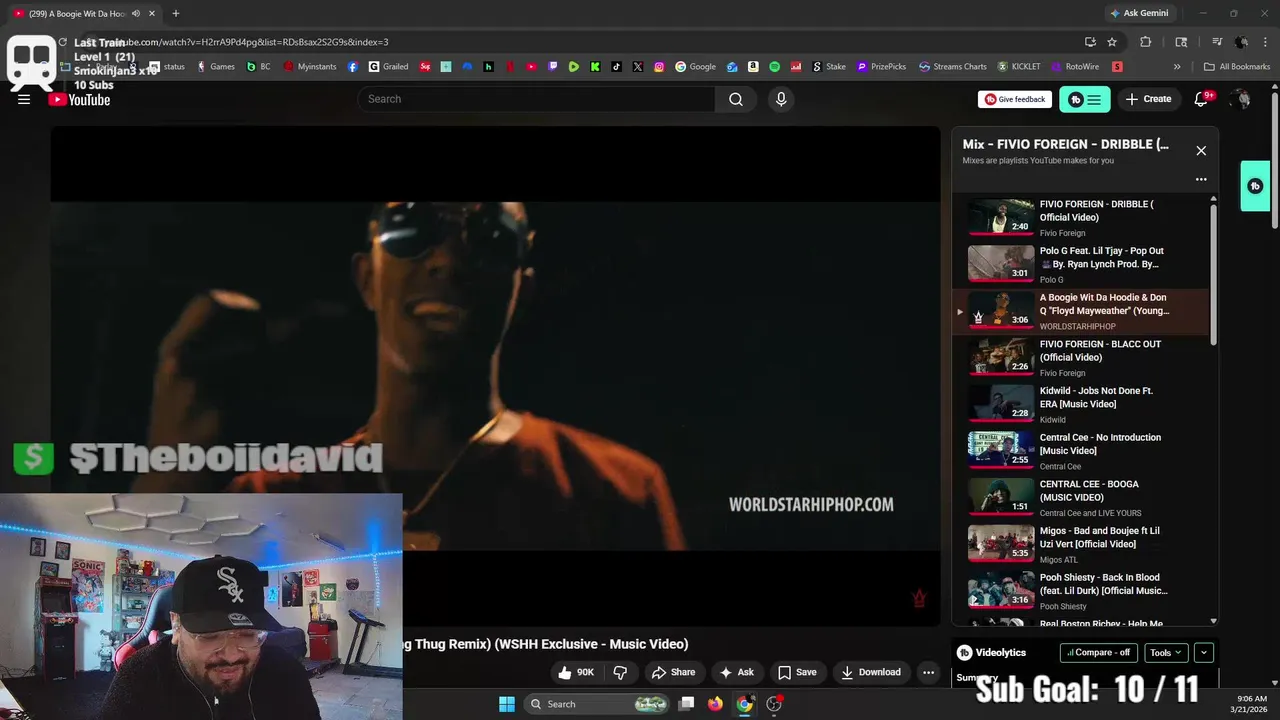Save the video to a playlist

797,672
